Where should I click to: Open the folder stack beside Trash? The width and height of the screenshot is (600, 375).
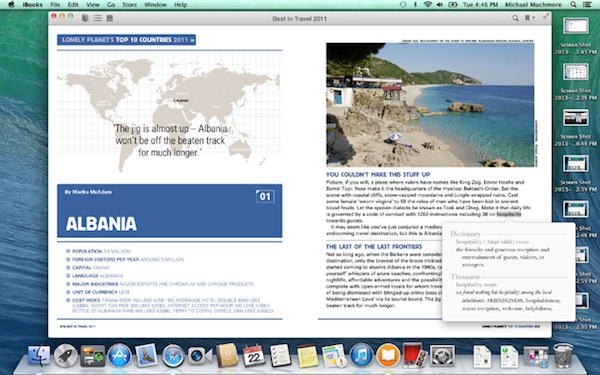[x=536, y=357]
